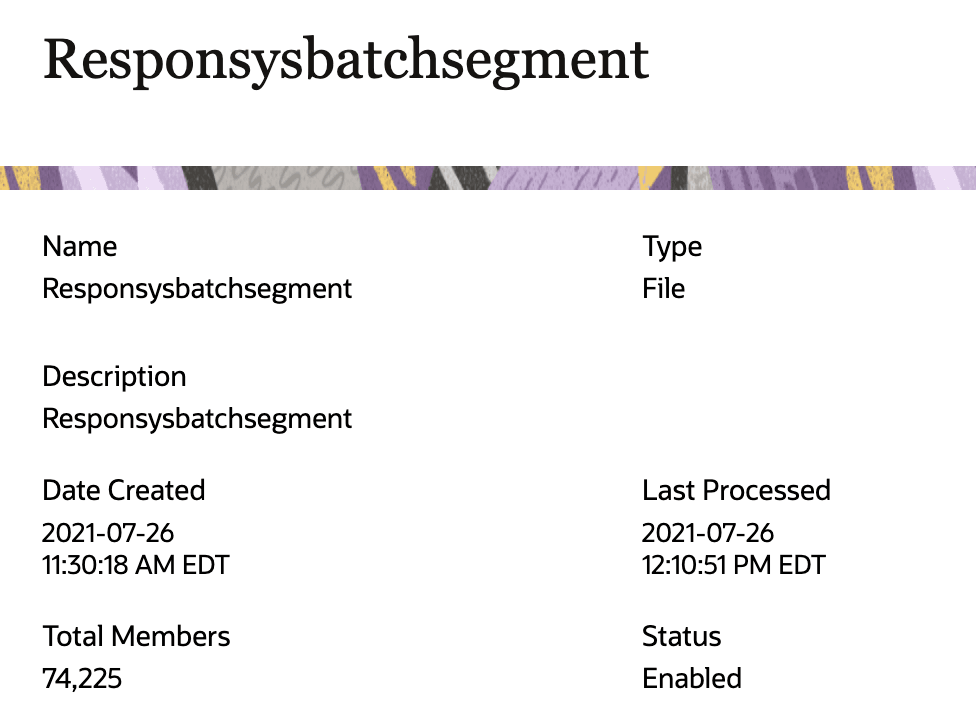The image size is (976, 718).
Task: Click the 74,225 member count
Action: (82, 679)
